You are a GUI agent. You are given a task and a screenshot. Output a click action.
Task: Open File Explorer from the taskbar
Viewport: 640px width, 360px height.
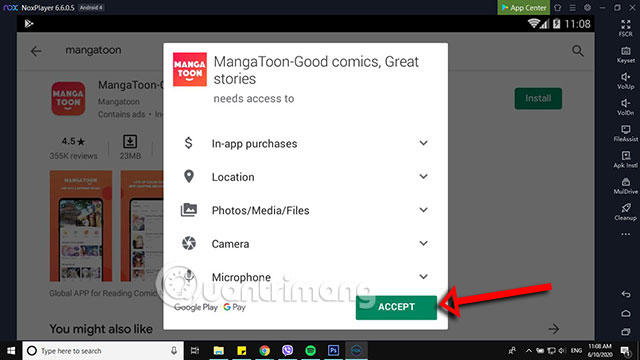[219, 351]
